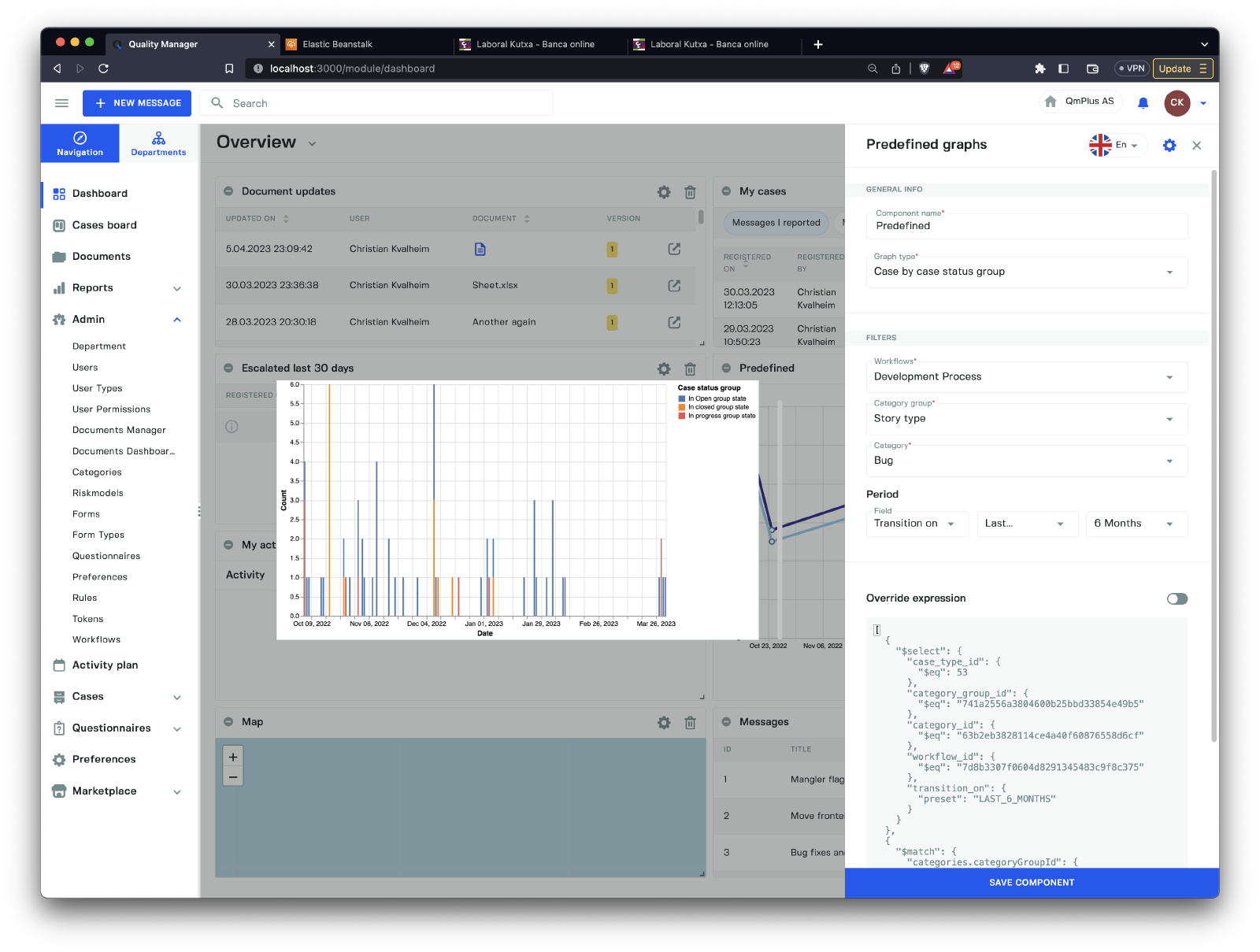
Task: Open settings gear of Map widget
Action: click(664, 723)
